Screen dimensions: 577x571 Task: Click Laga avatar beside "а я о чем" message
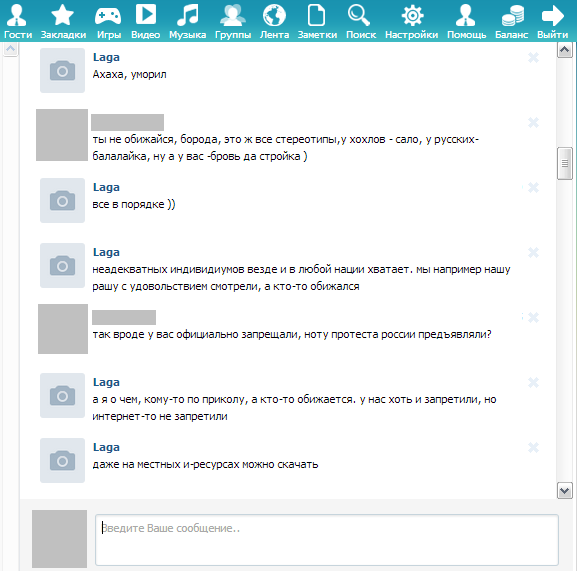point(62,396)
